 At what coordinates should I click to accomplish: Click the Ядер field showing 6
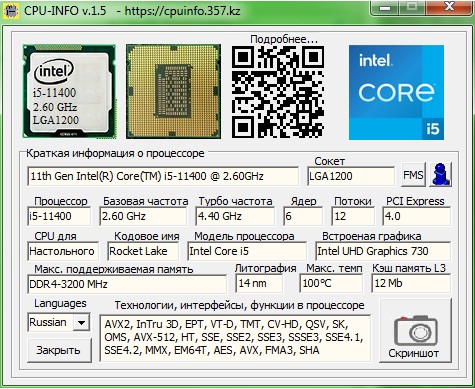click(x=303, y=216)
